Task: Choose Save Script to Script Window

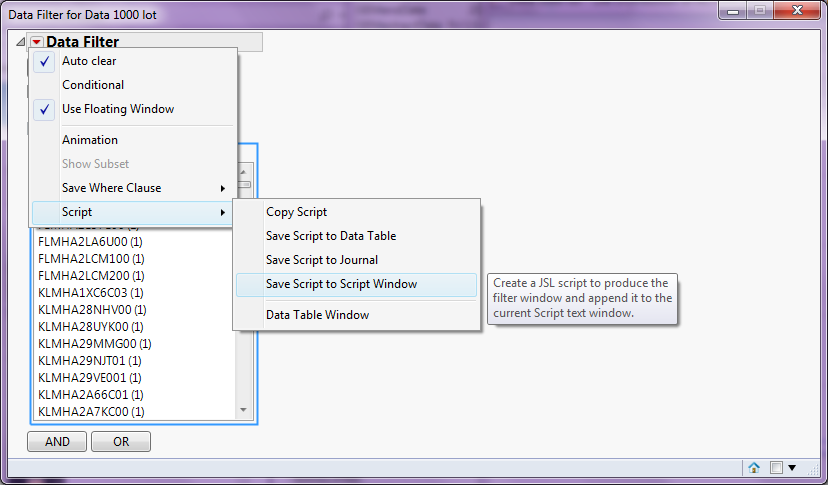Action: [x=356, y=284]
